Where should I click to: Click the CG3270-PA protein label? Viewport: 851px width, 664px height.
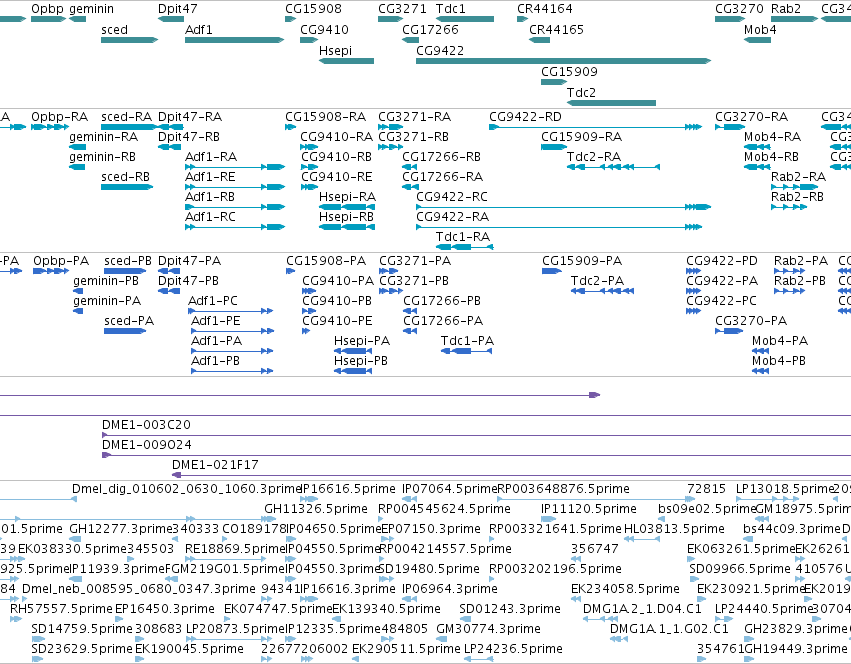(x=751, y=321)
